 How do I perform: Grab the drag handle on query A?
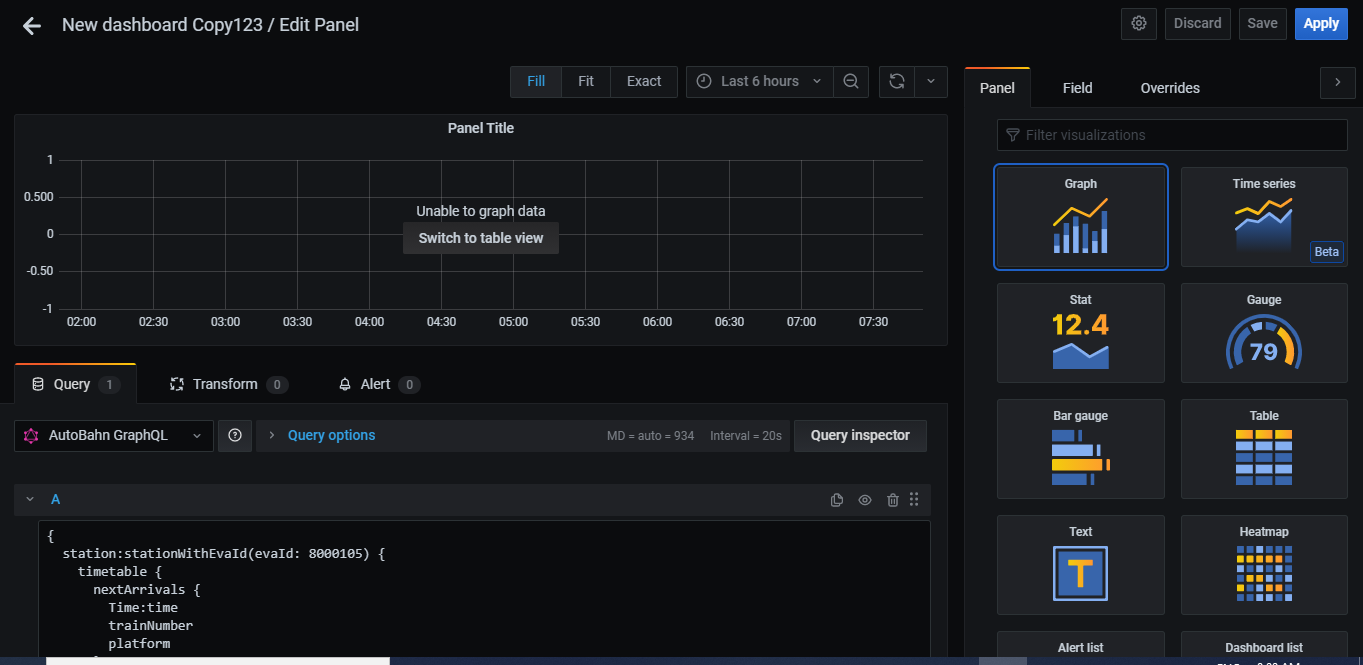914,499
